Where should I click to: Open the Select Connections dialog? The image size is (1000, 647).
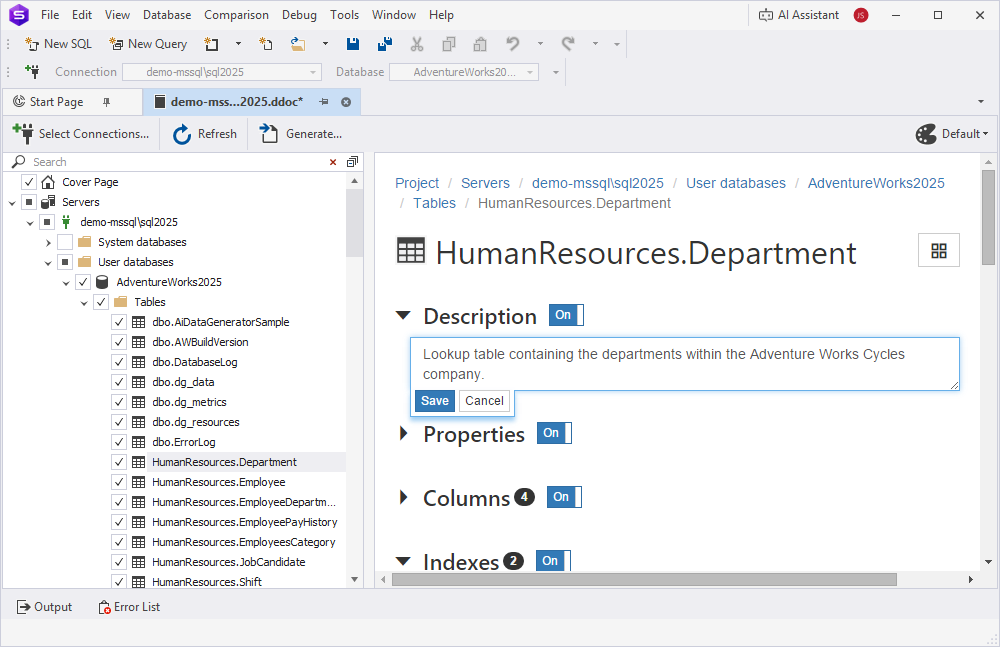pos(81,134)
